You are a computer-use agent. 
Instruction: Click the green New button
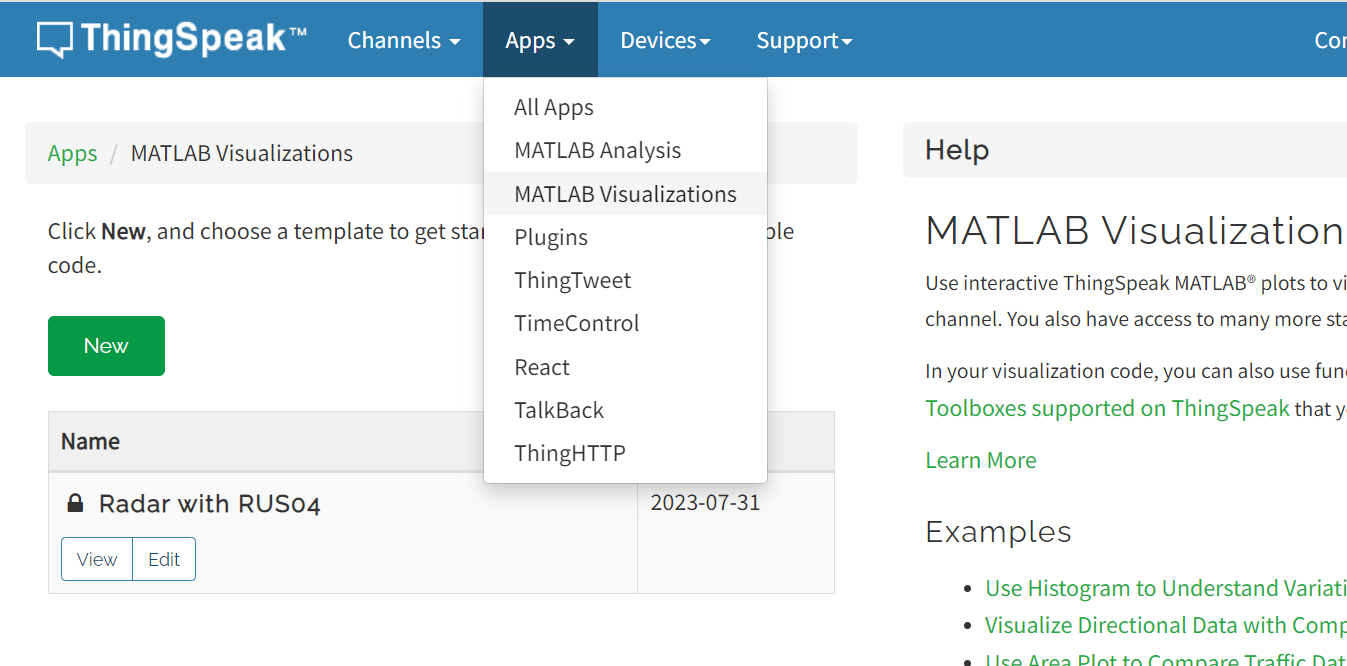pyautogui.click(x=106, y=346)
